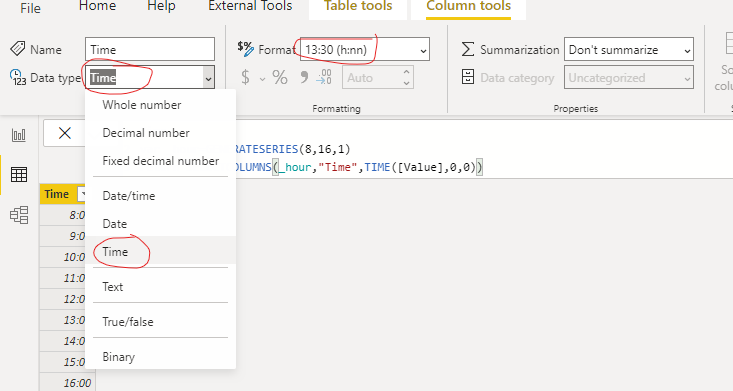Click the Name field containing Time
The height and width of the screenshot is (391, 733).
pyautogui.click(x=150, y=49)
